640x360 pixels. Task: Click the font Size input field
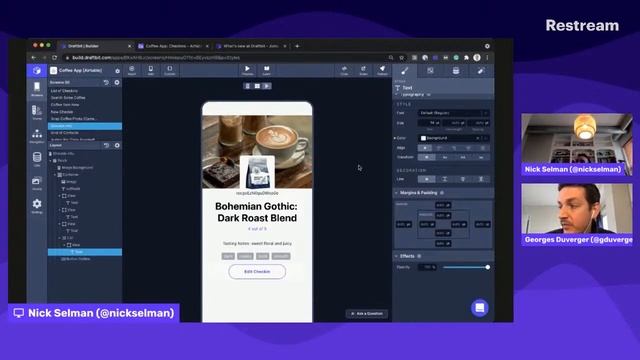pos(429,123)
